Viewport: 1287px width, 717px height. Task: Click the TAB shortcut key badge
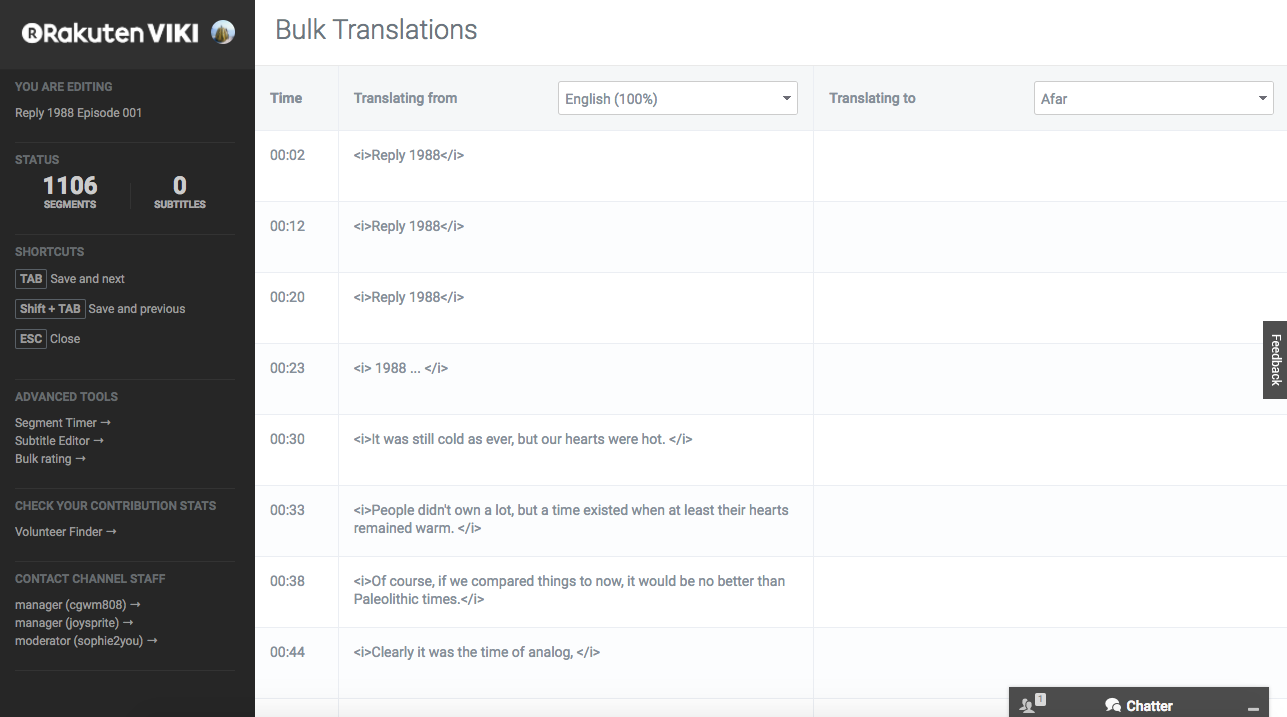tap(31, 279)
